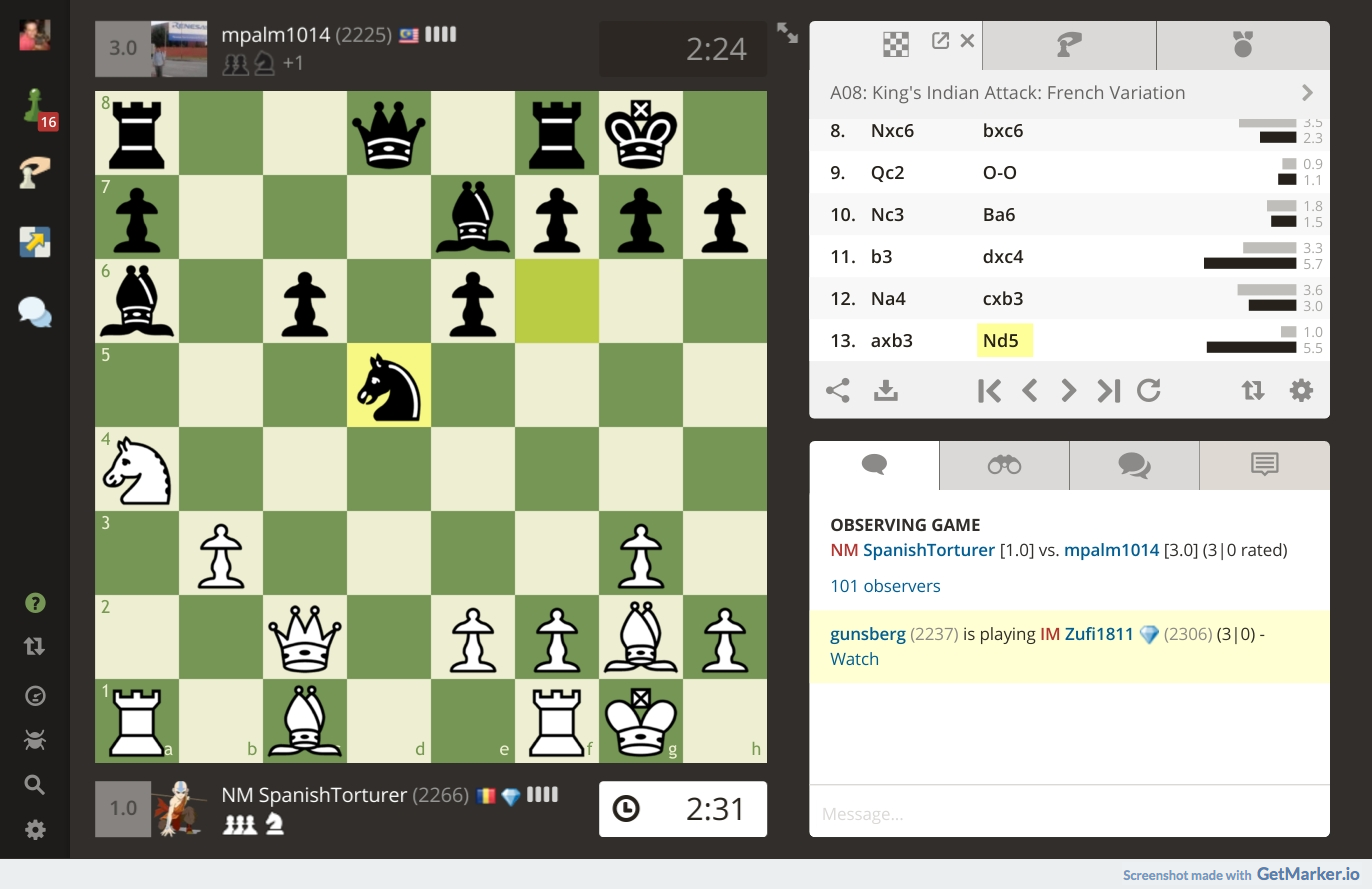The height and width of the screenshot is (889, 1372).
Task: Switch to the medal tab
Action: [1243, 45]
